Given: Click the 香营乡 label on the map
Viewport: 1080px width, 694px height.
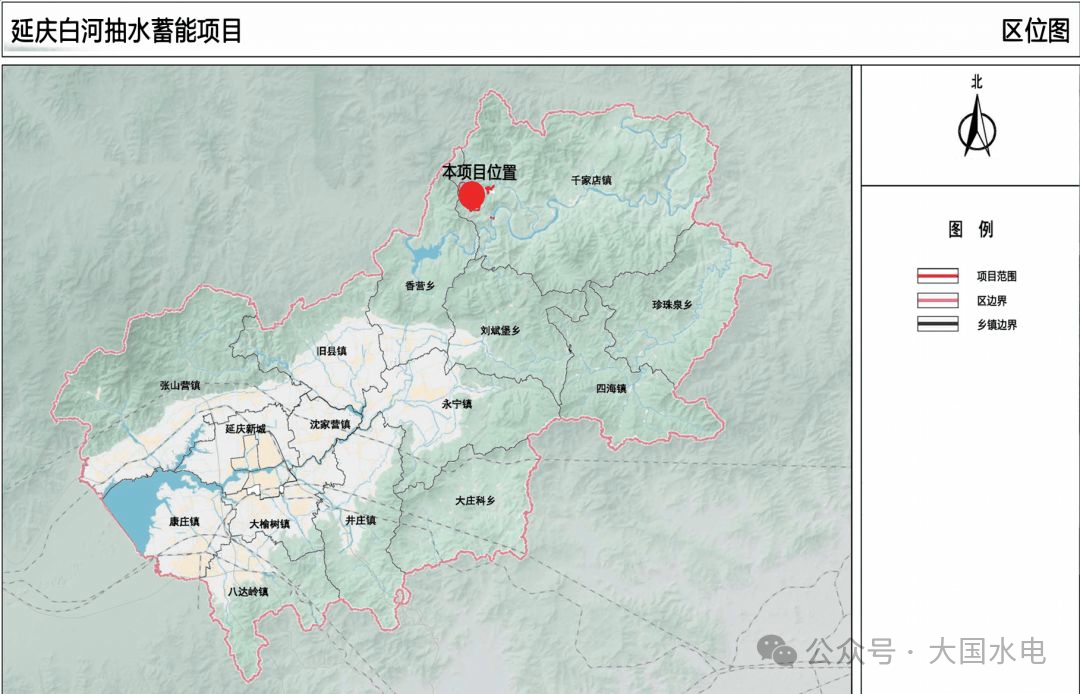Looking at the screenshot, I should (420, 286).
